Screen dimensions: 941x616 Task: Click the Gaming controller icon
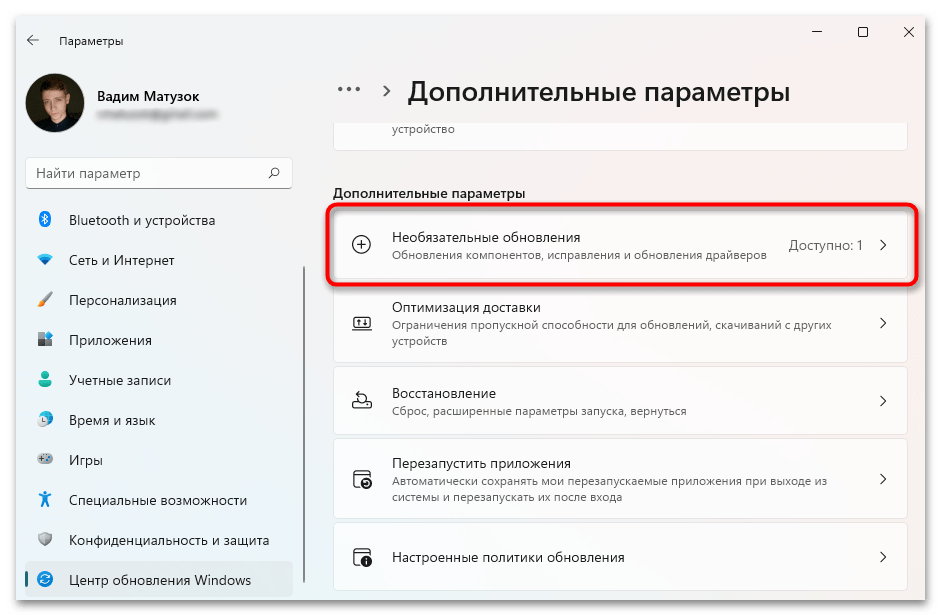(45, 460)
